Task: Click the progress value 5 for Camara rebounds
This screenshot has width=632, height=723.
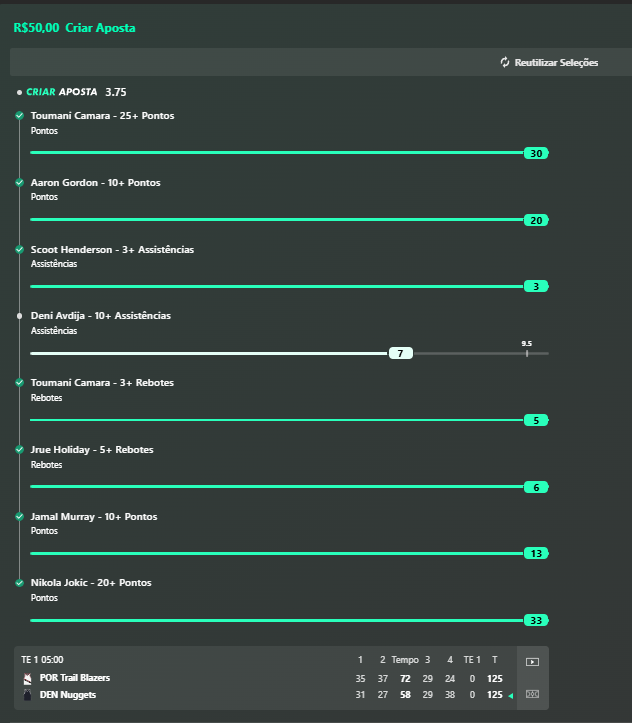Action: [x=536, y=420]
